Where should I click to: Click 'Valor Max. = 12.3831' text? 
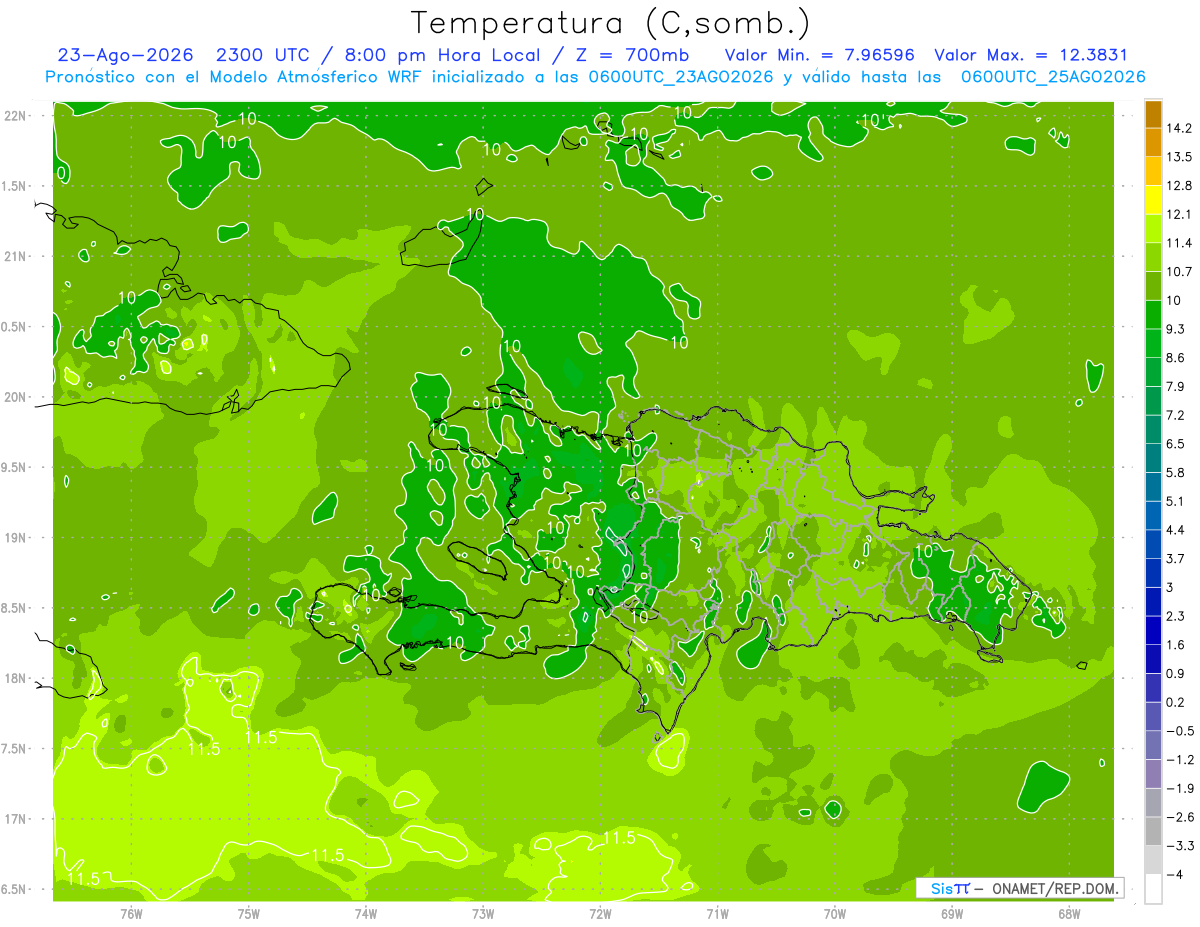[x=1031, y=55]
